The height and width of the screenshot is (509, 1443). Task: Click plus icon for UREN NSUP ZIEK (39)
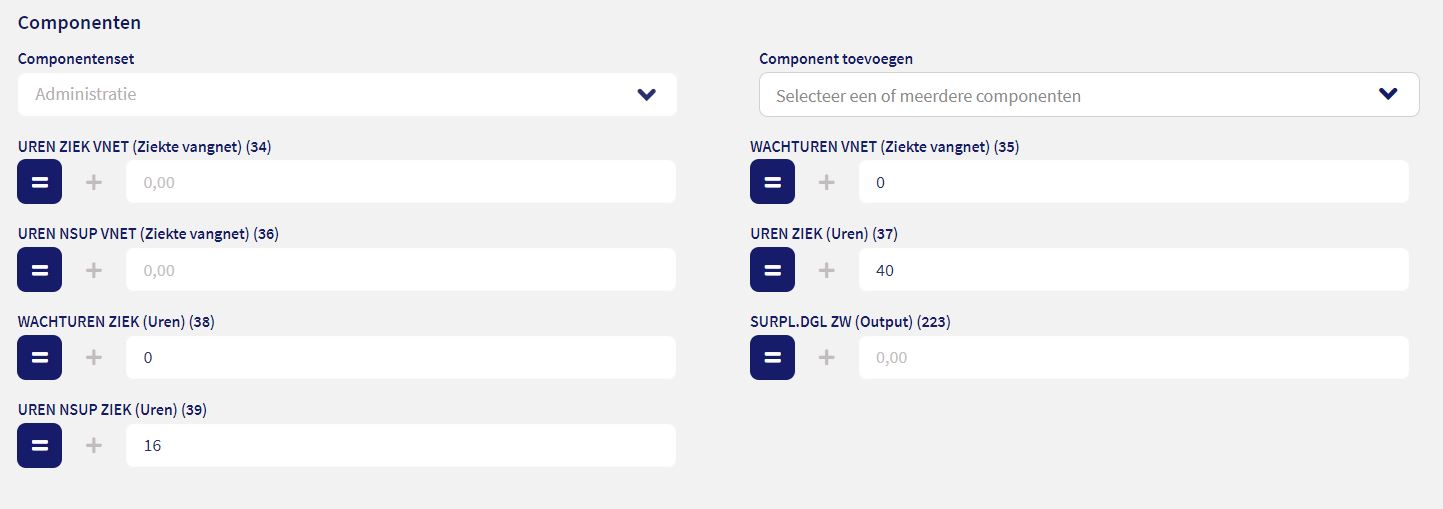94,445
